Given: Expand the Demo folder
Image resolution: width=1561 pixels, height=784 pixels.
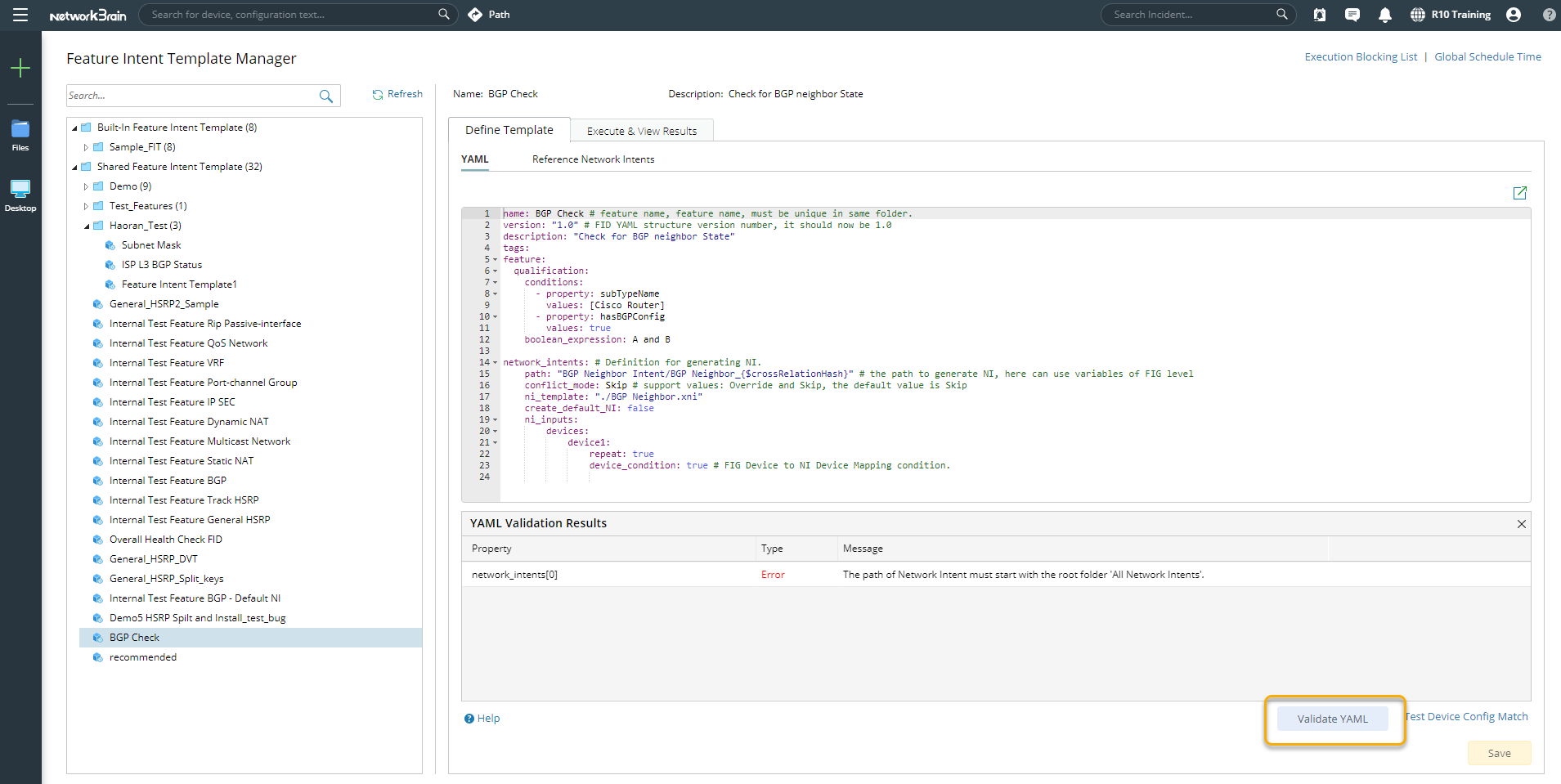Looking at the screenshot, I should pyautogui.click(x=86, y=186).
